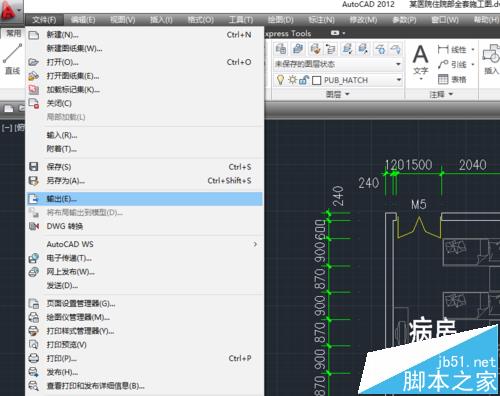500x396 pixels.
Task: Choose 新建(N)... from the file menu
Action: point(144,35)
